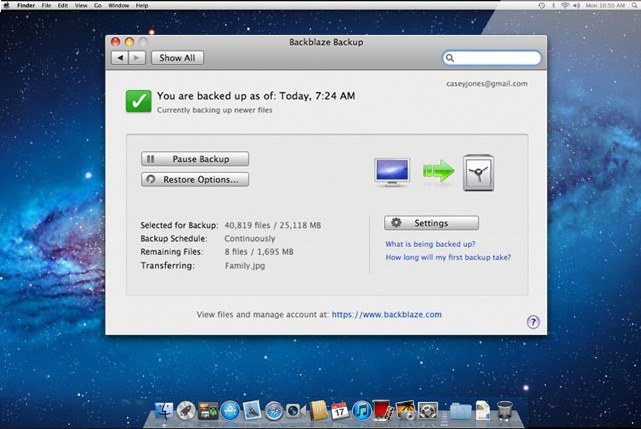Follow the 'What is being backed up?' link

click(430, 243)
